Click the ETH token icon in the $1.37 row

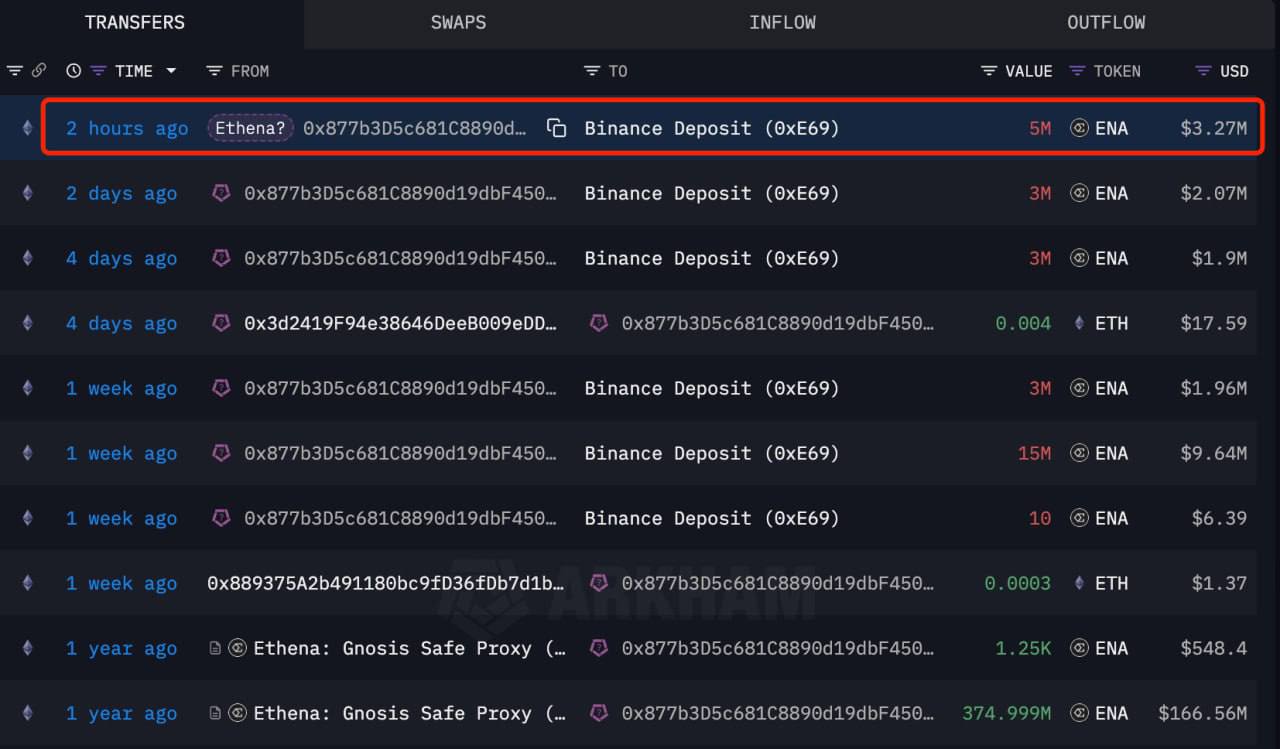(x=1079, y=583)
